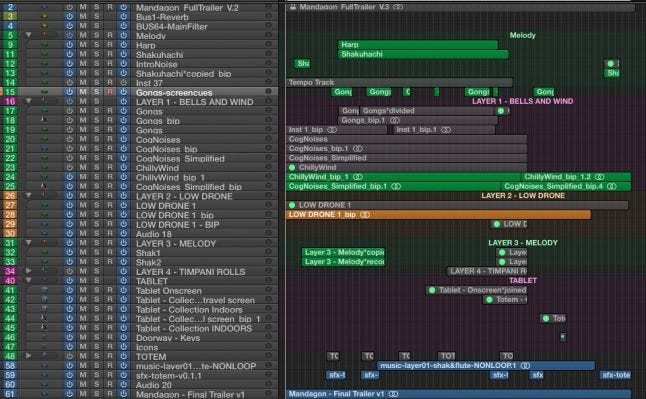Expand the TOTEM track stack
The width and height of the screenshot is (646, 399).
pyautogui.click(x=28, y=356)
